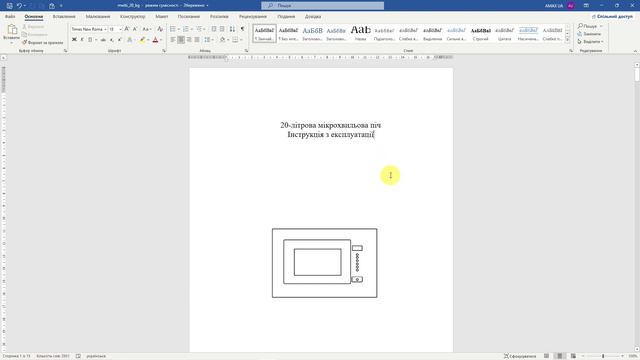Switch to the Посилання tab
Image resolution: width=640 pixels, height=360 pixels.
tap(189, 17)
